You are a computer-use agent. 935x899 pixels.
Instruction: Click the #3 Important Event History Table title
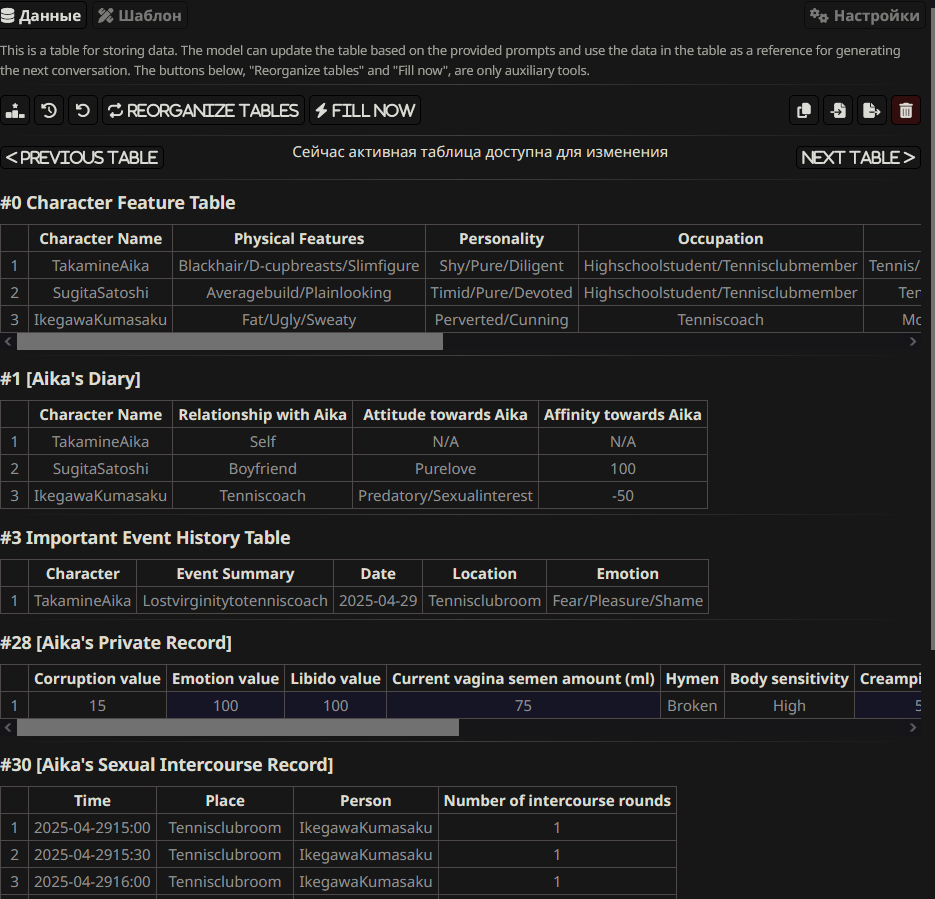pos(145,538)
